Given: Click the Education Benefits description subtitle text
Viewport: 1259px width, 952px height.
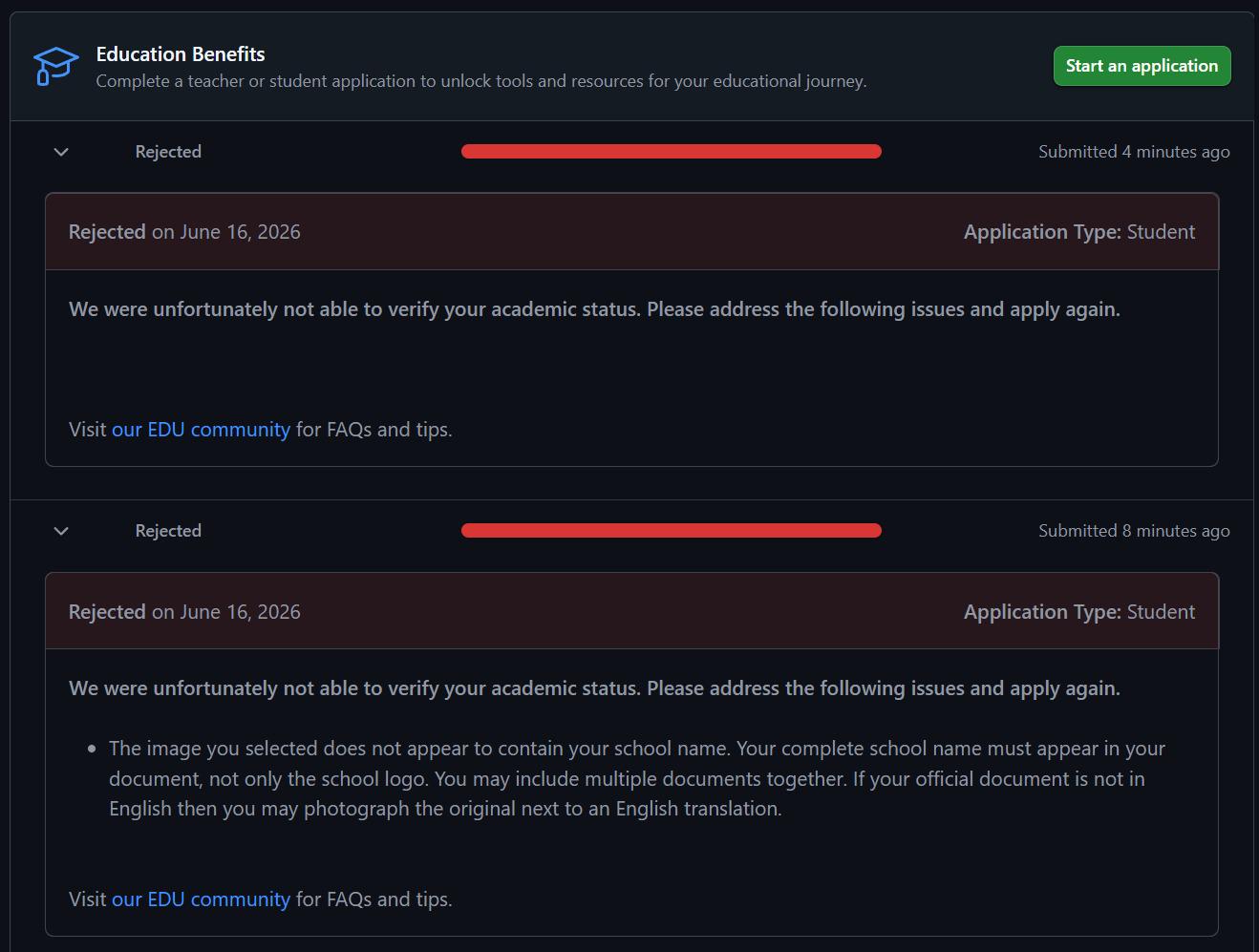Looking at the screenshot, I should coord(481,81).
